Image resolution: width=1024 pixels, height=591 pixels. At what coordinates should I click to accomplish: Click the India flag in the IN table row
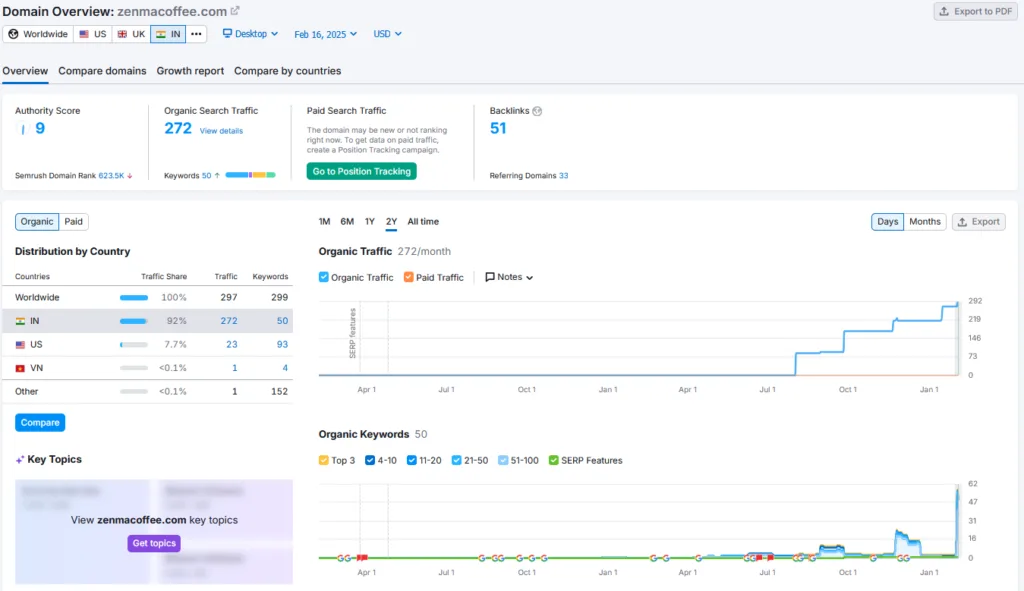tap(20, 321)
